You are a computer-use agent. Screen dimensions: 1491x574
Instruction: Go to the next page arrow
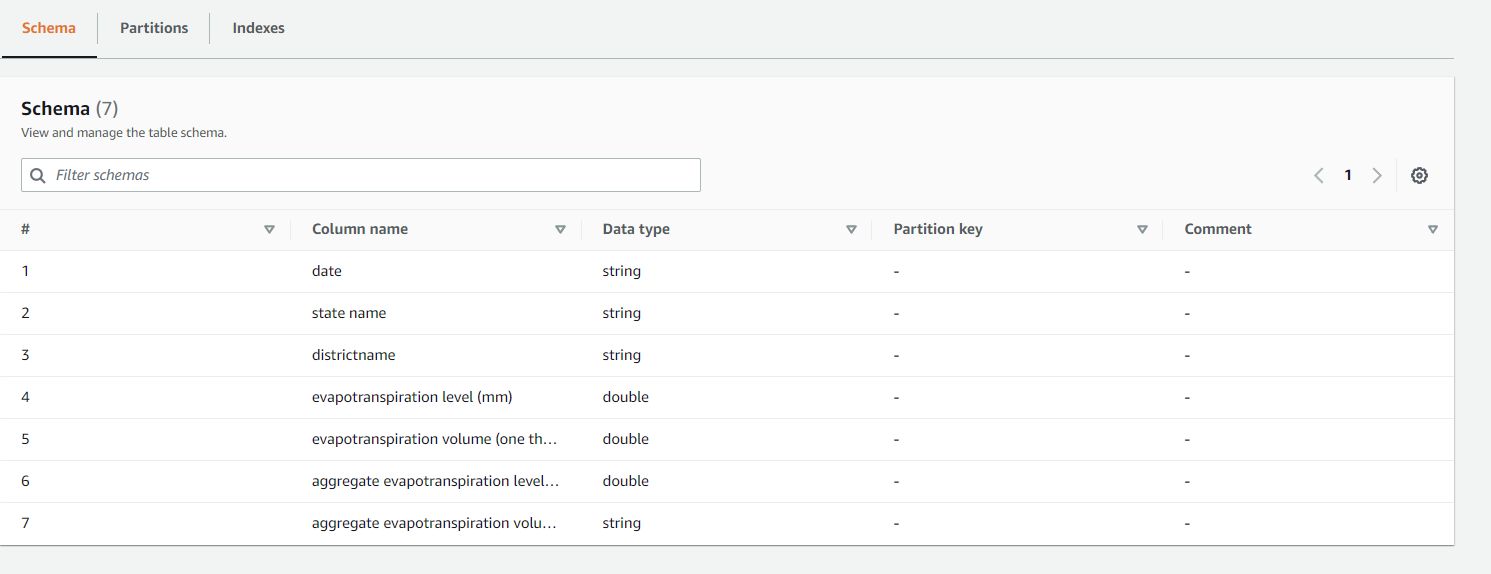point(1377,175)
